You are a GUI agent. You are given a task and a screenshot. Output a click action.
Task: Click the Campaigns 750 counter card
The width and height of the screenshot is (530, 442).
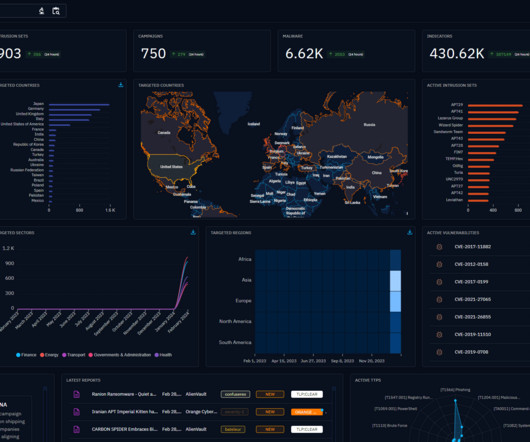[202, 51]
